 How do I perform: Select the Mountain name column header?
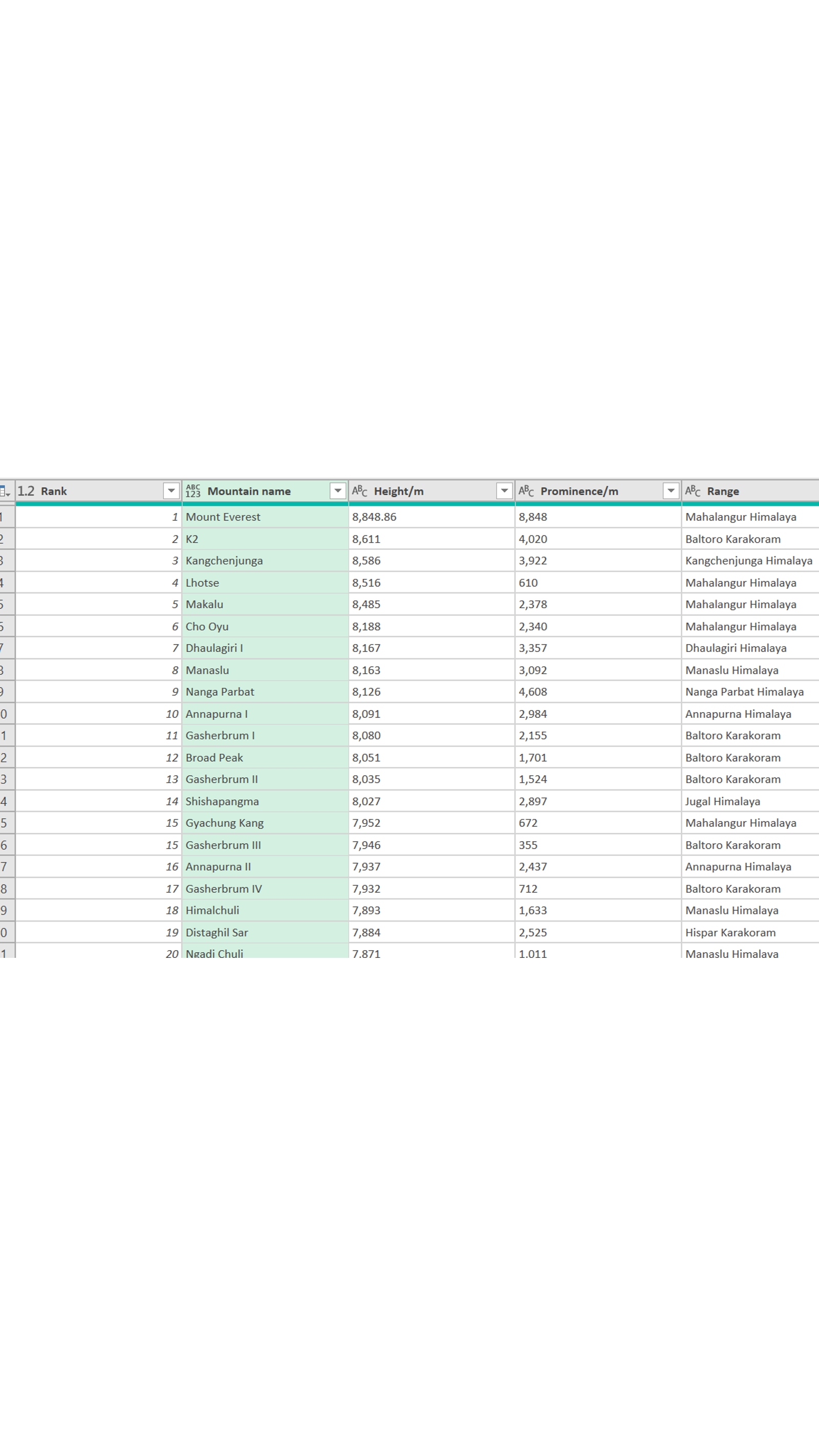(x=249, y=491)
